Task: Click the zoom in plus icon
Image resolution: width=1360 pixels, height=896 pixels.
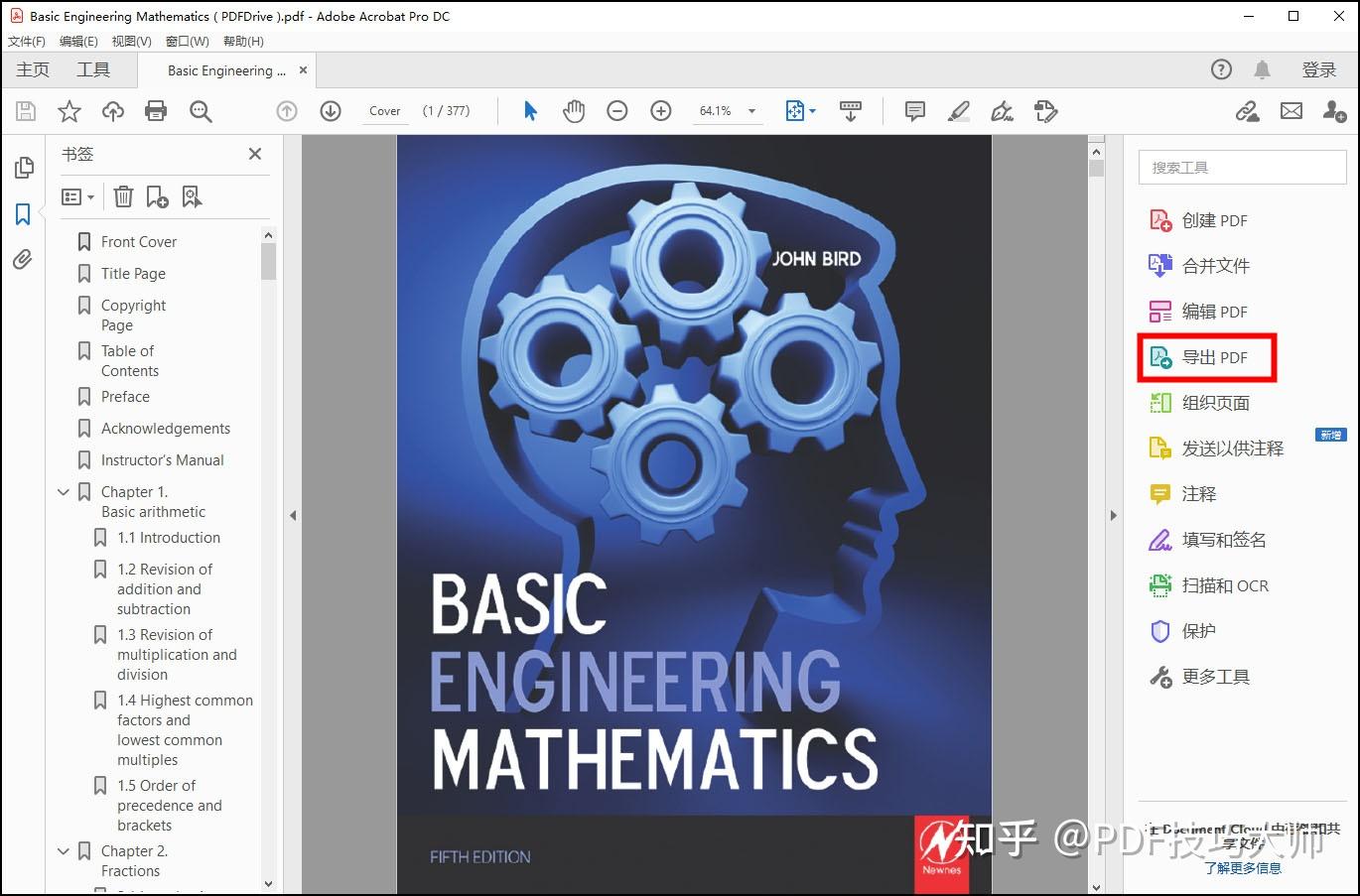Action: click(x=661, y=111)
